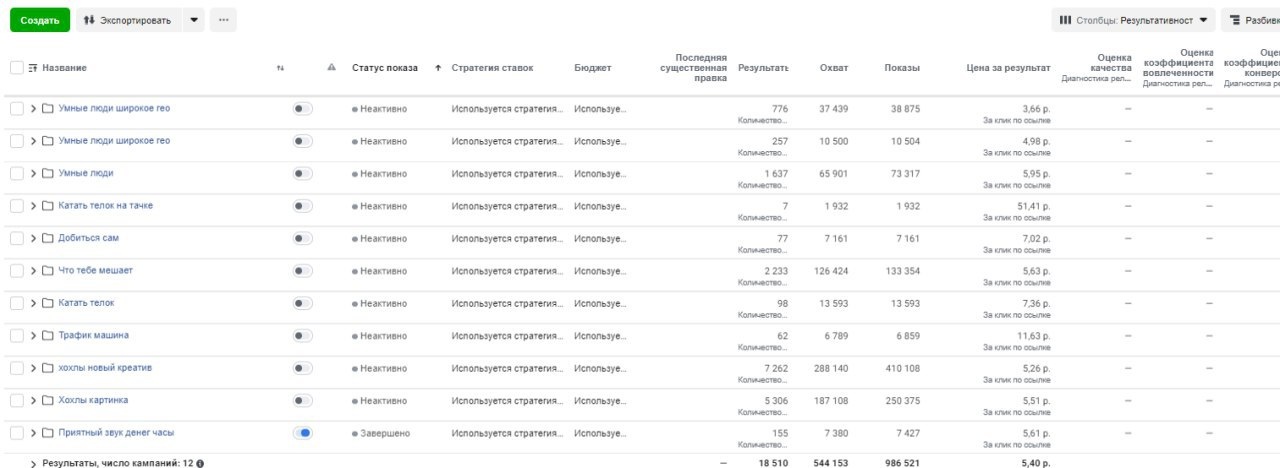Click the folder icon of Трафик машина
The width and height of the screenshot is (1280, 468).
pyautogui.click(x=48, y=336)
